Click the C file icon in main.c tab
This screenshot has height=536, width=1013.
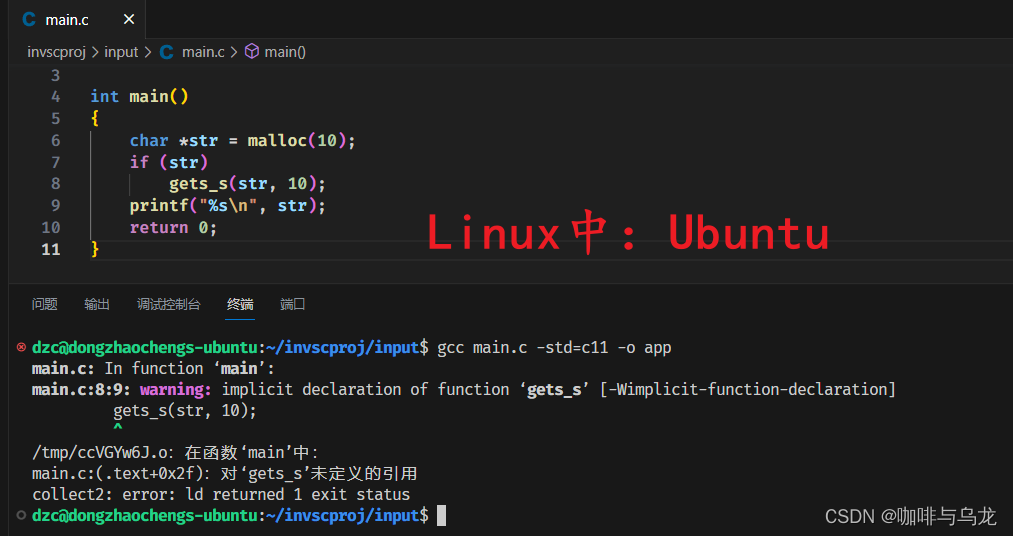click(29, 19)
